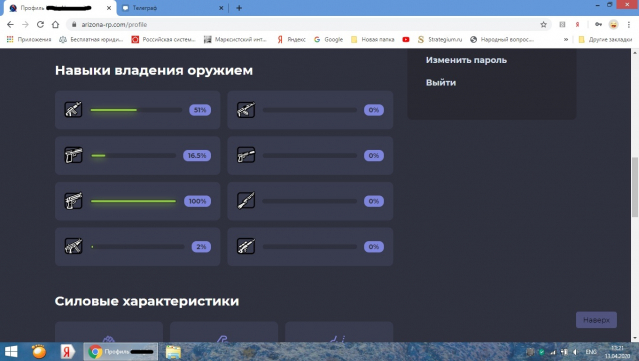Image resolution: width=639 pixels, height=361 pixels.
Task: Click the assault rifle icon with 51% skill
Action: [73, 110]
